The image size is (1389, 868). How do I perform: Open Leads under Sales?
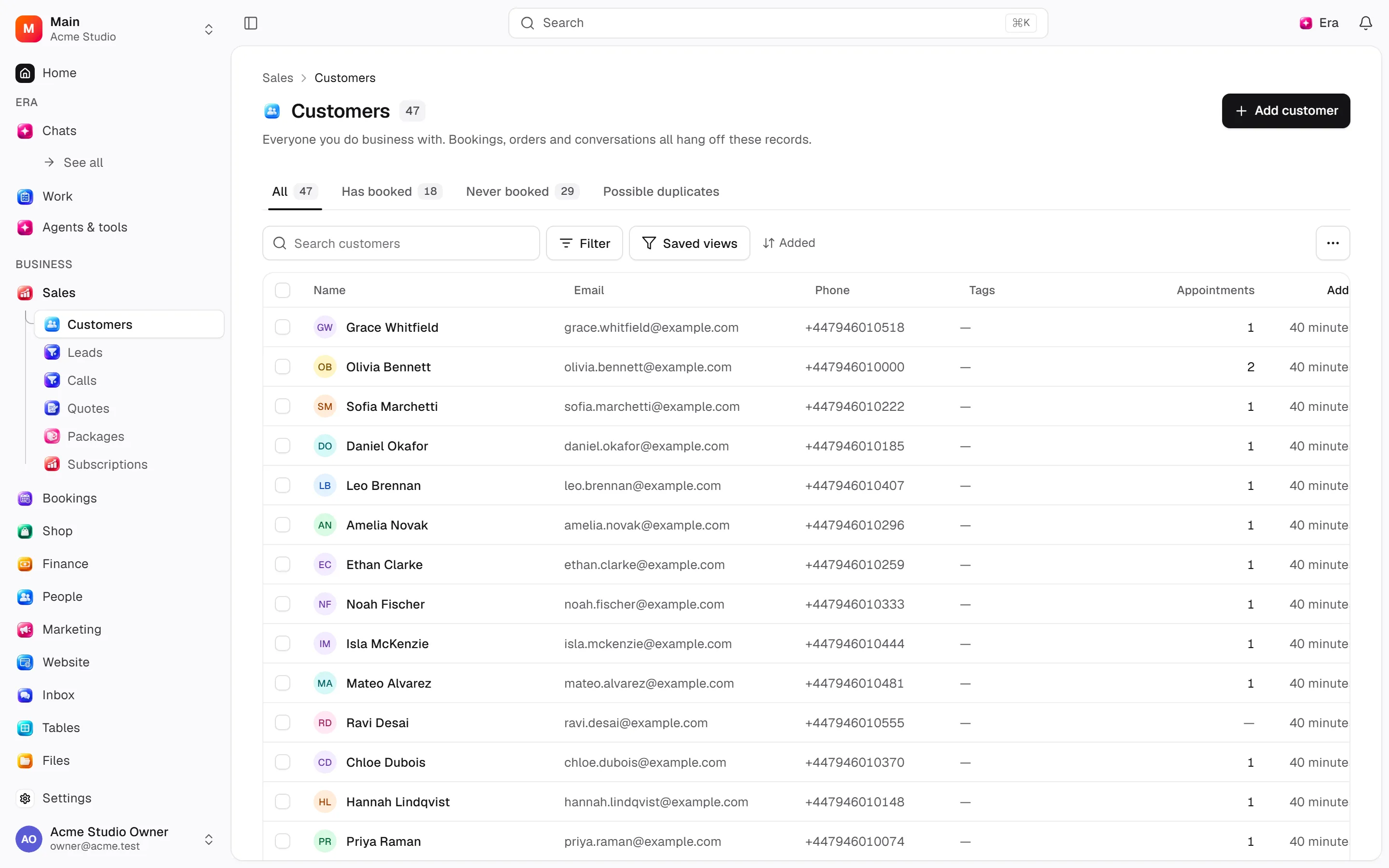[x=84, y=353]
